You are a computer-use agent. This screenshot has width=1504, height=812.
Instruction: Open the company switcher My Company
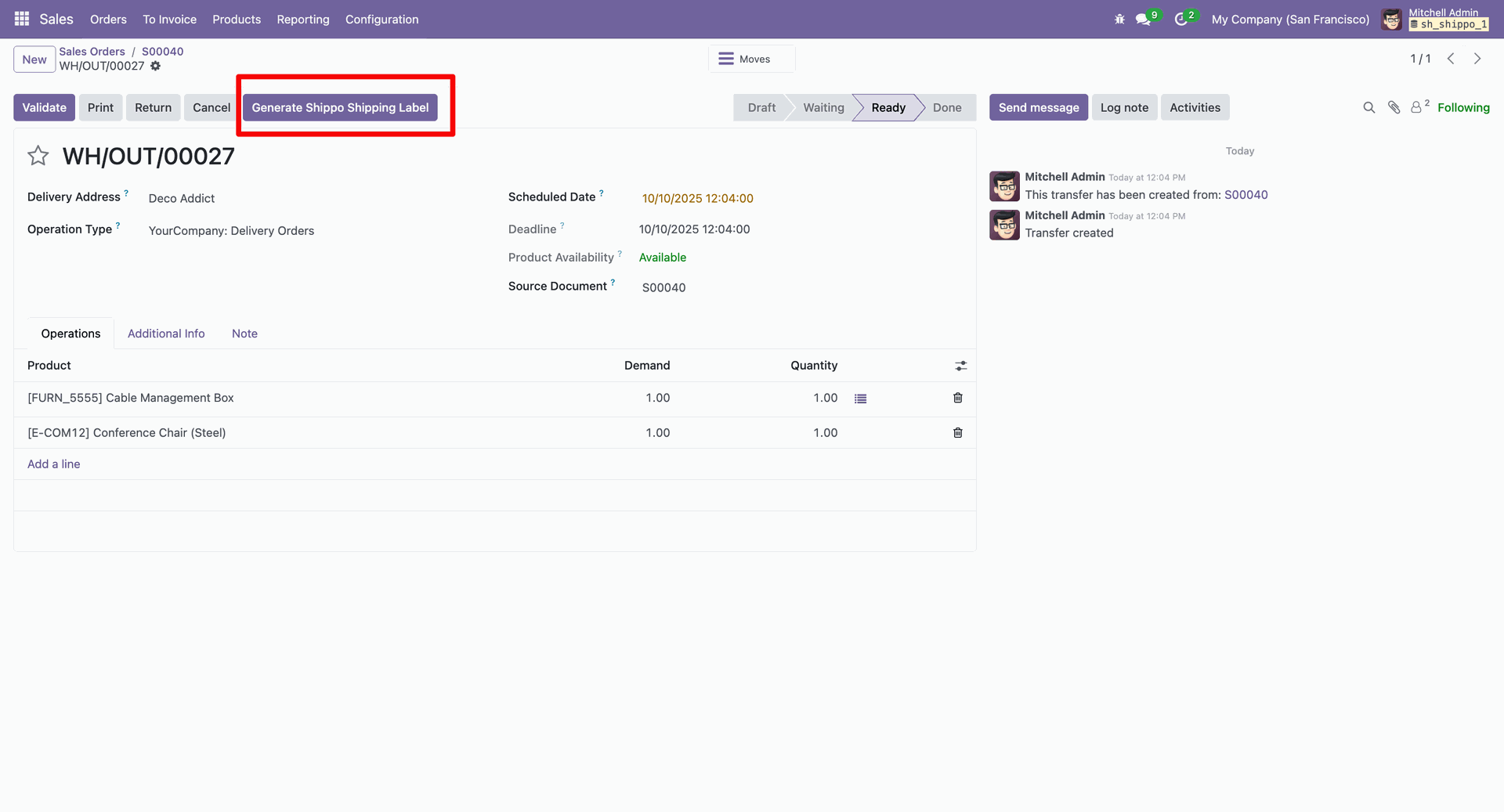click(1289, 20)
